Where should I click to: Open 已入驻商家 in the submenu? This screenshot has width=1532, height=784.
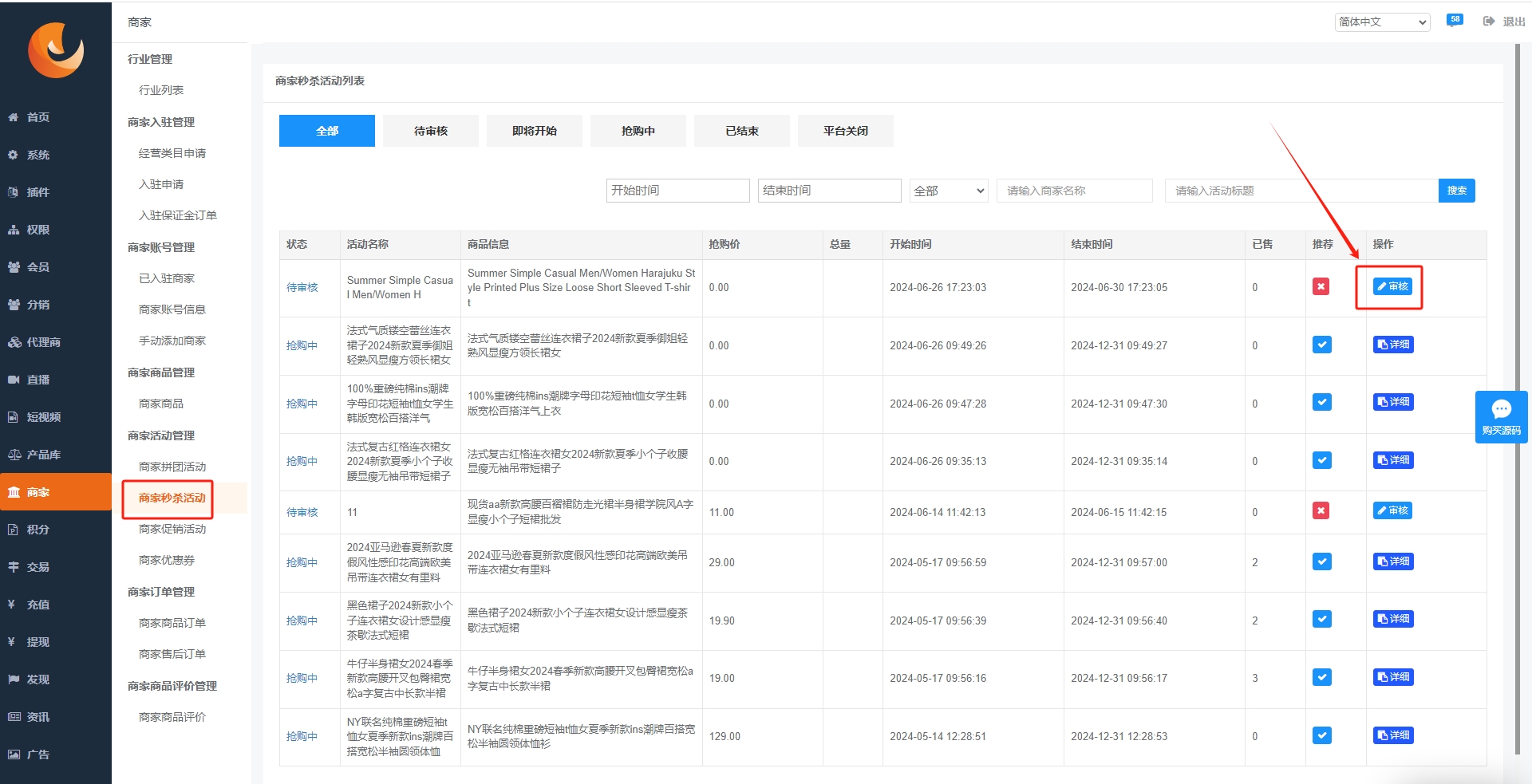click(x=167, y=278)
